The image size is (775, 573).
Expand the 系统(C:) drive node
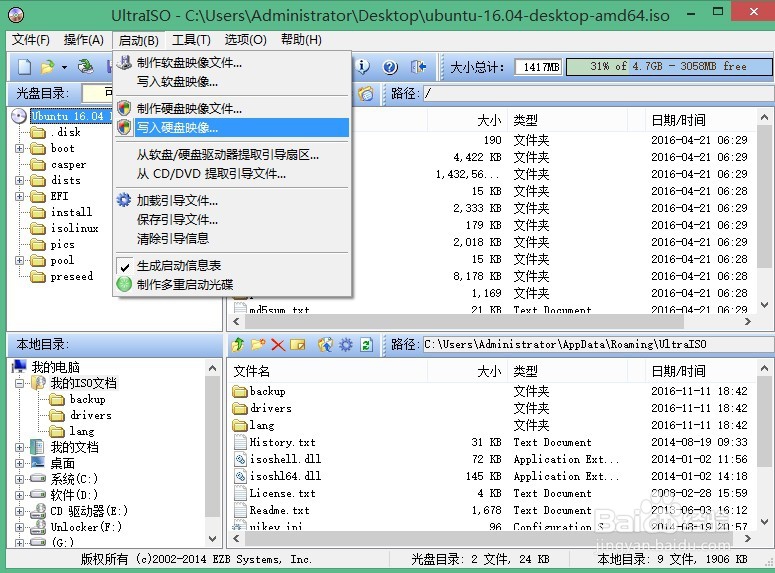click(x=19, y=479)
